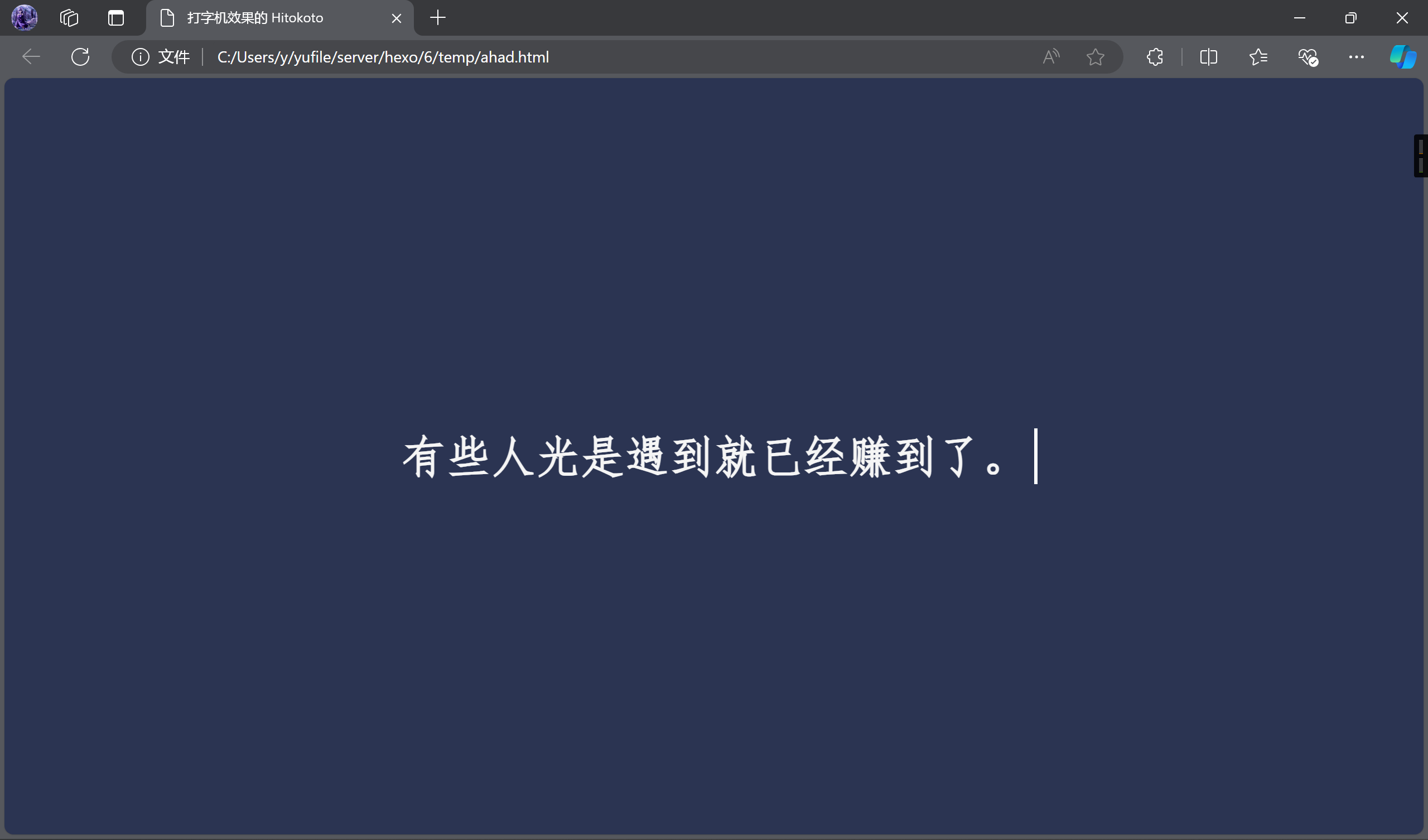Open Settings and more menu
This screenshot has width=1428, height=840.
pos(1356,57)
